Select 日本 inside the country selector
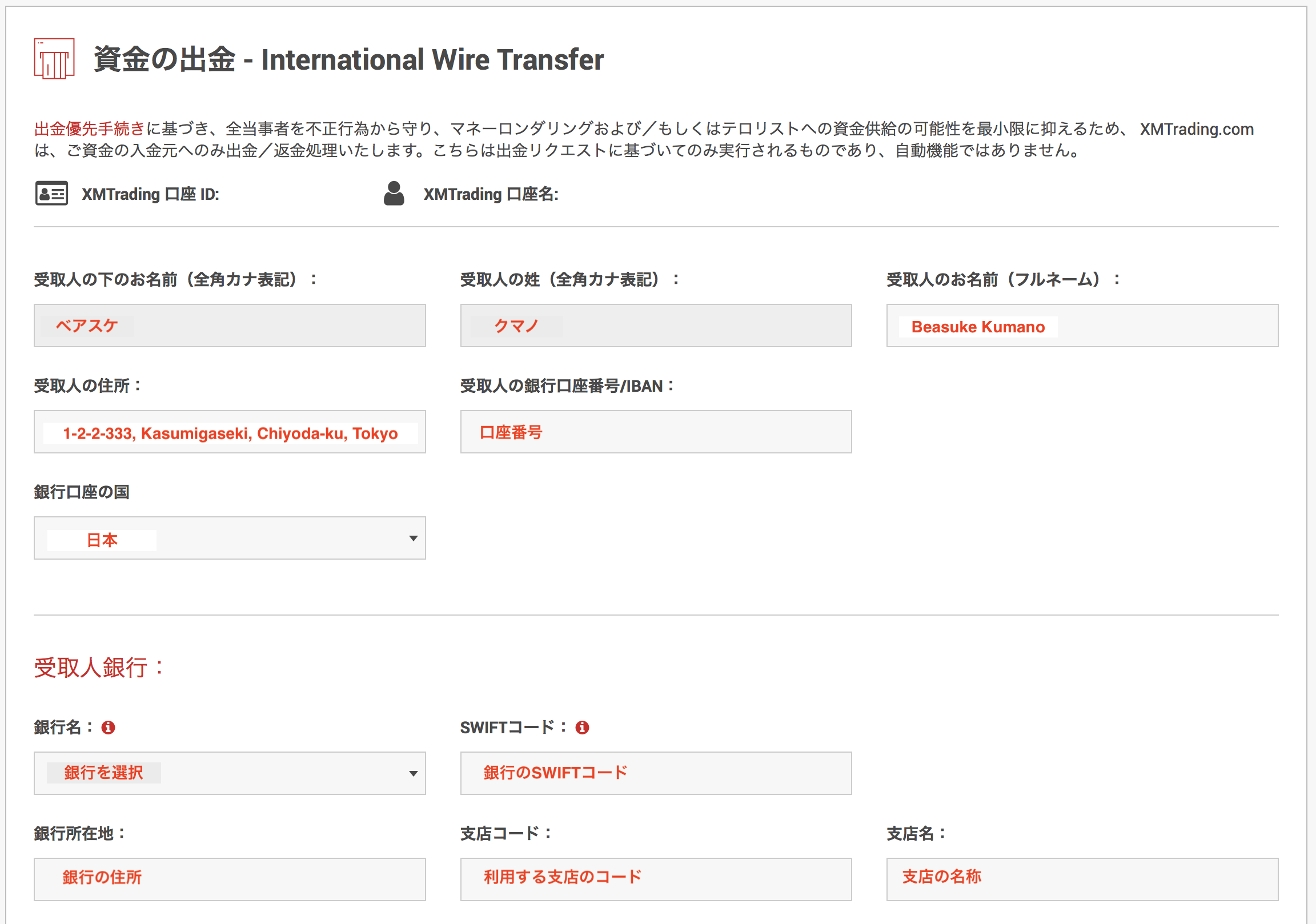 (101, 539)
